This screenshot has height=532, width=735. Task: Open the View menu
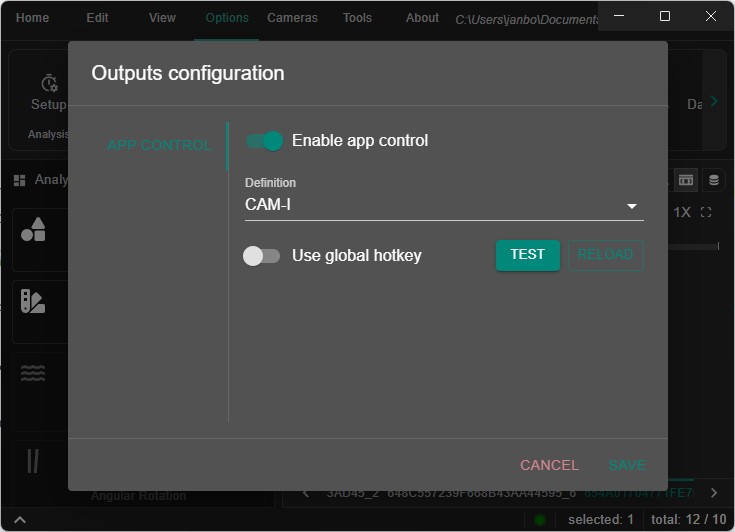click(162, 18)
